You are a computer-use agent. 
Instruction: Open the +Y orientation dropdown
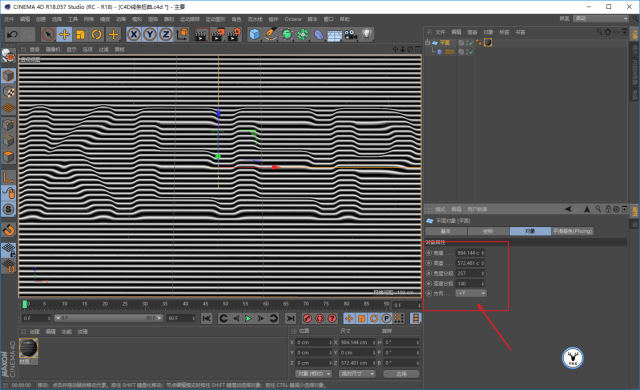coord(471,293)
